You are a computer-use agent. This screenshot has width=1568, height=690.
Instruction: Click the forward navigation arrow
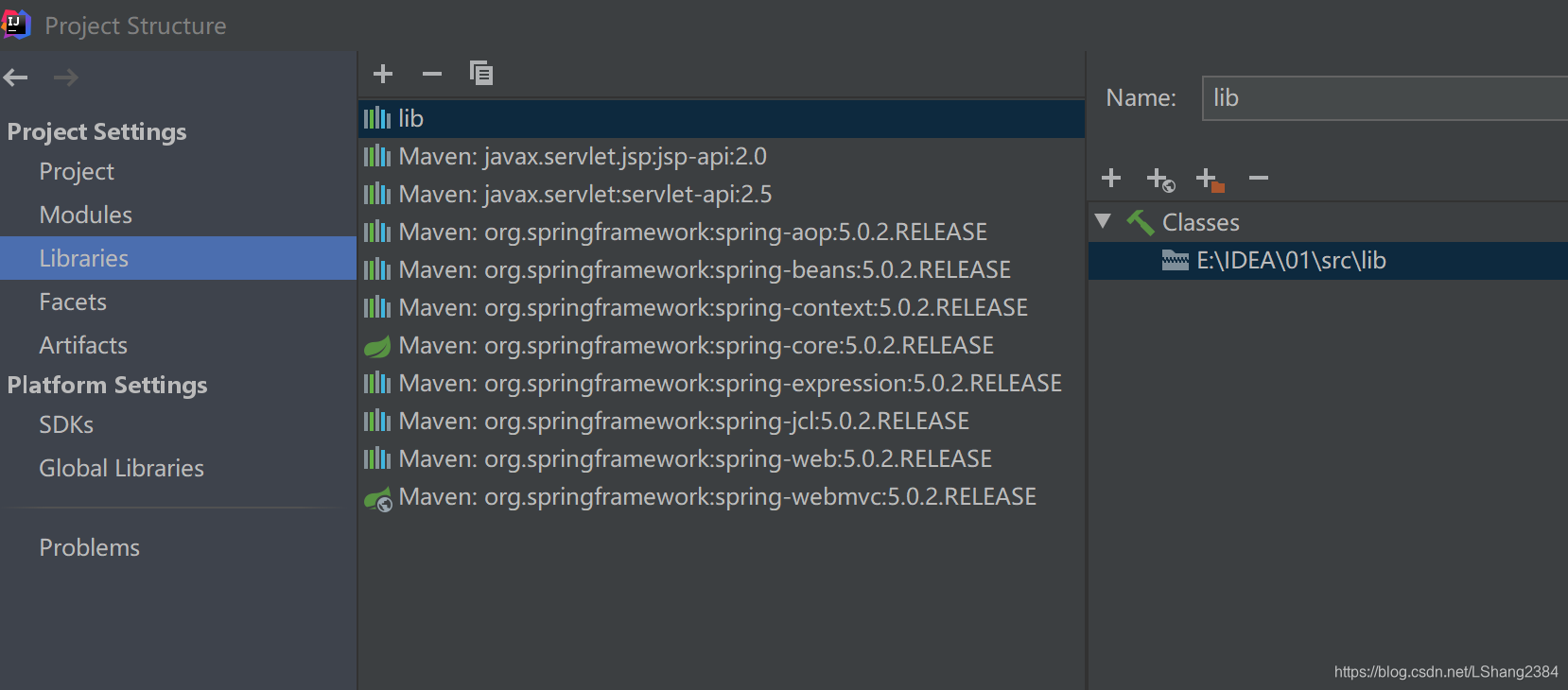pos(65,78)
